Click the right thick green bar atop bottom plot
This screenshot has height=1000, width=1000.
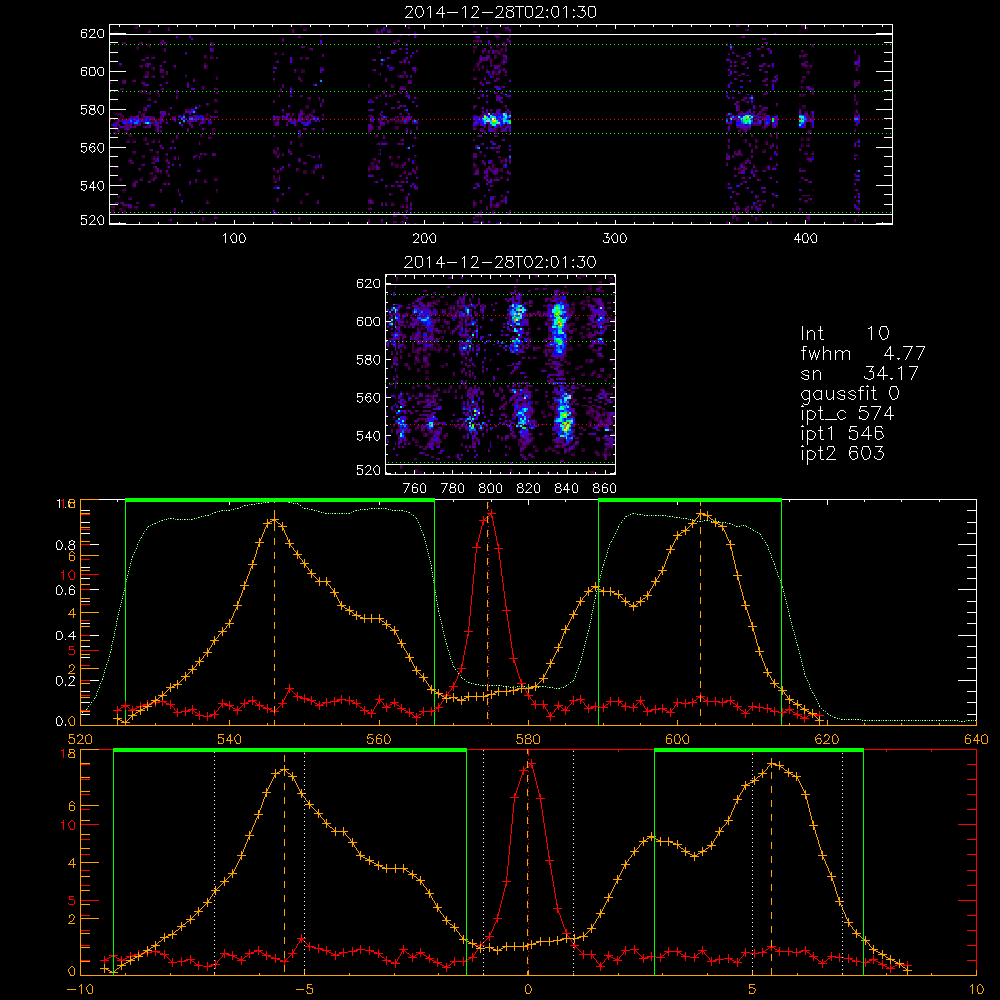coord(759,751)
